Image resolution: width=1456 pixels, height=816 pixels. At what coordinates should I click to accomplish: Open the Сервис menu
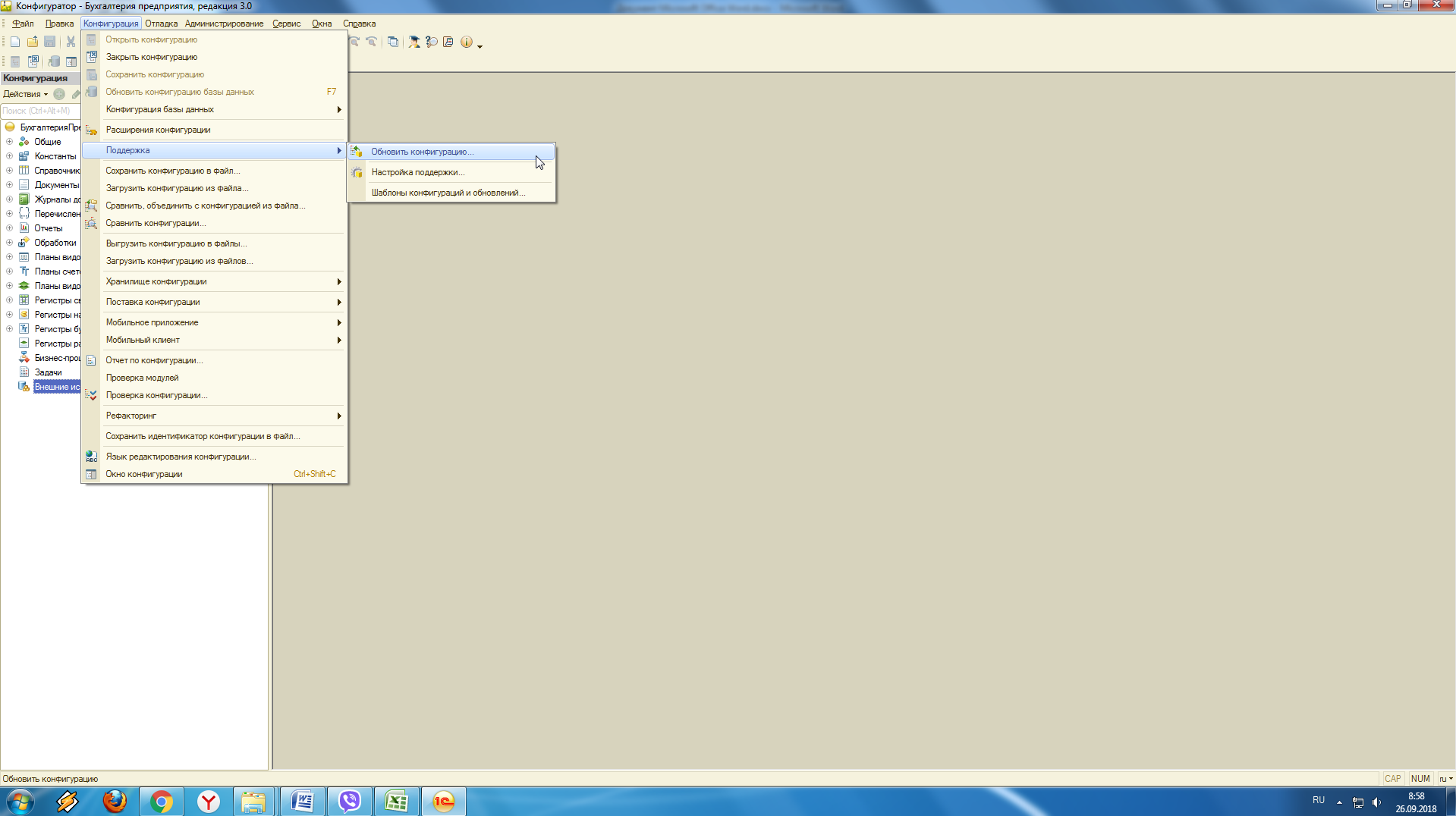coord(287,24)
